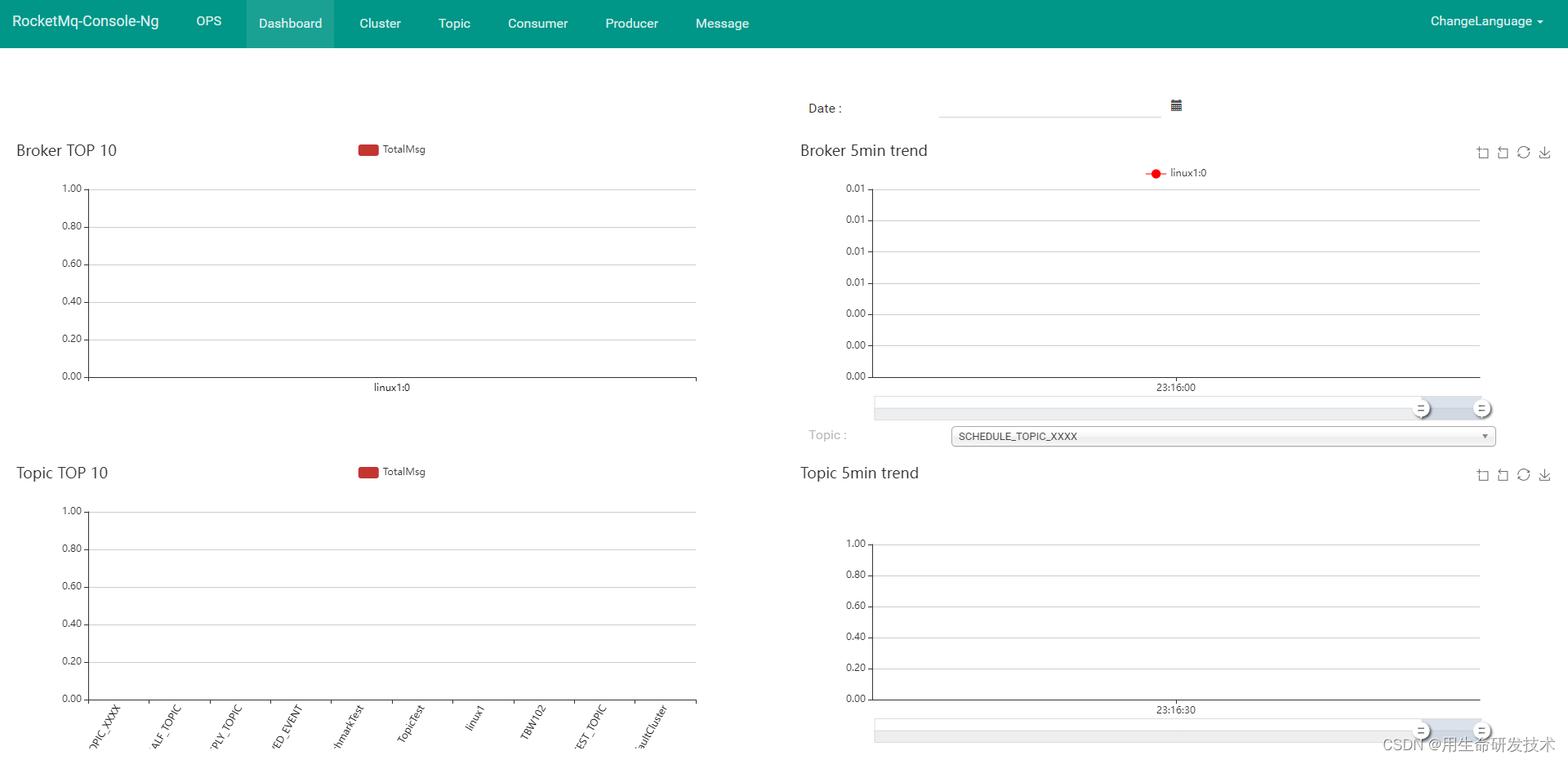Click the "Topic :" label beside the selector

click(827, 435)
